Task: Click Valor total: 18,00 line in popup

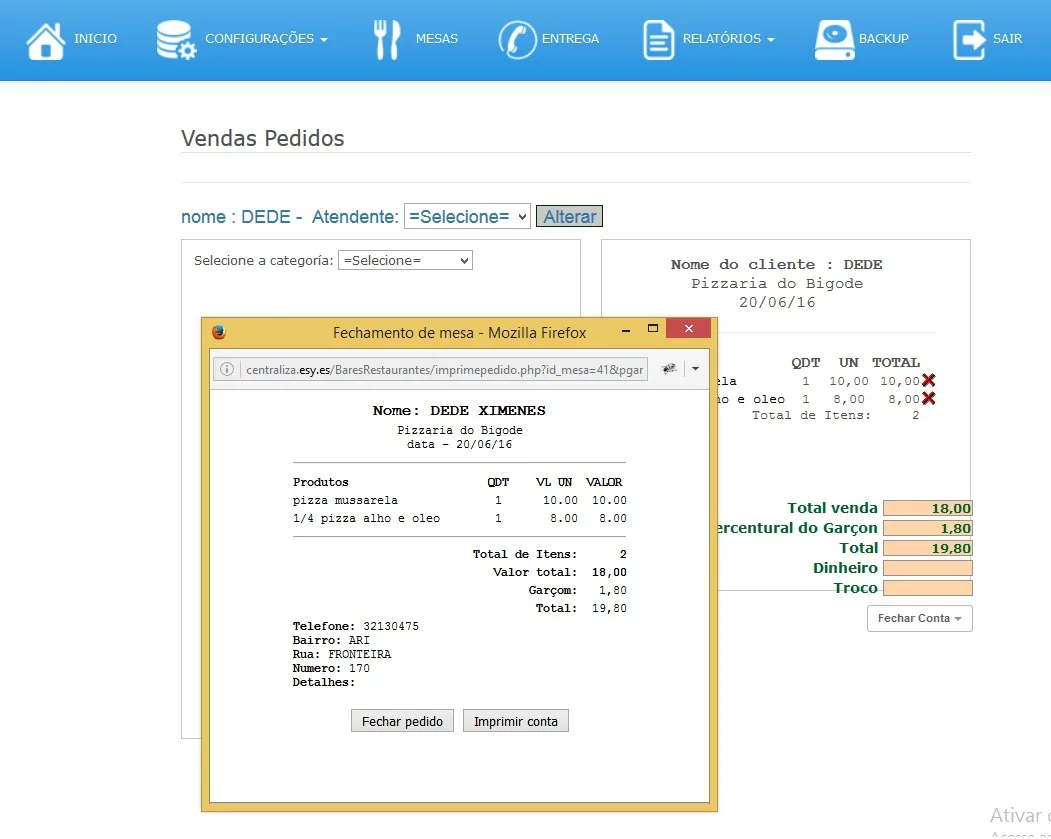Action: coord(560,572)
